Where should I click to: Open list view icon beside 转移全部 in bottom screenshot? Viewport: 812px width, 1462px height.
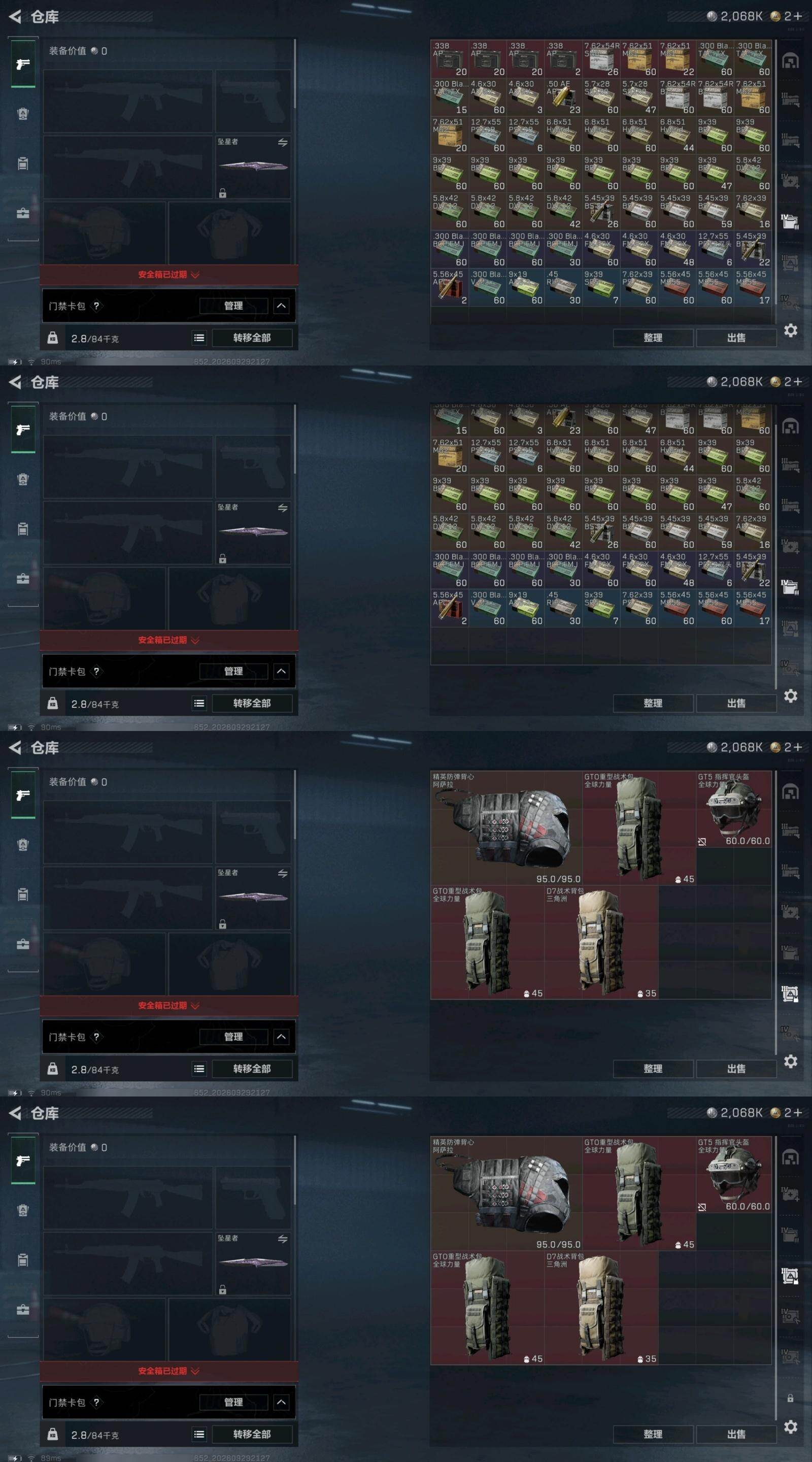pyautogui.click(x=198, y=1434)
